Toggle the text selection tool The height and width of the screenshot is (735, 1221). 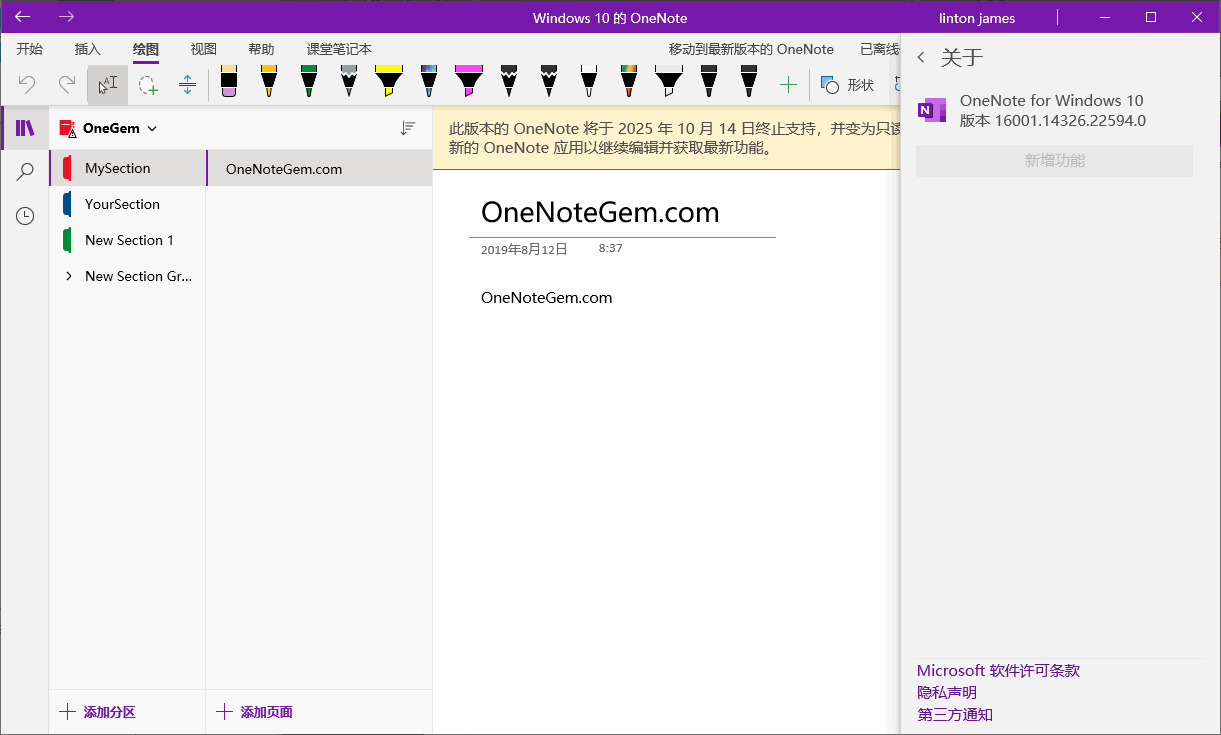click(107, 84)
